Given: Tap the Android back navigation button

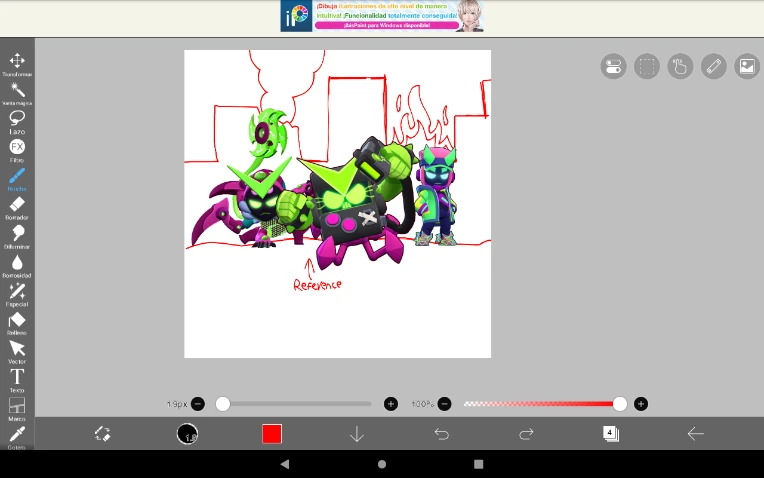Looking at the screenshot, I should tap(285, 464).
